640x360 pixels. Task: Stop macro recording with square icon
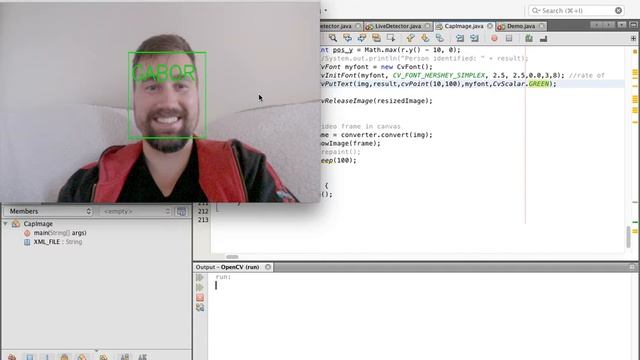pos(509,38)
